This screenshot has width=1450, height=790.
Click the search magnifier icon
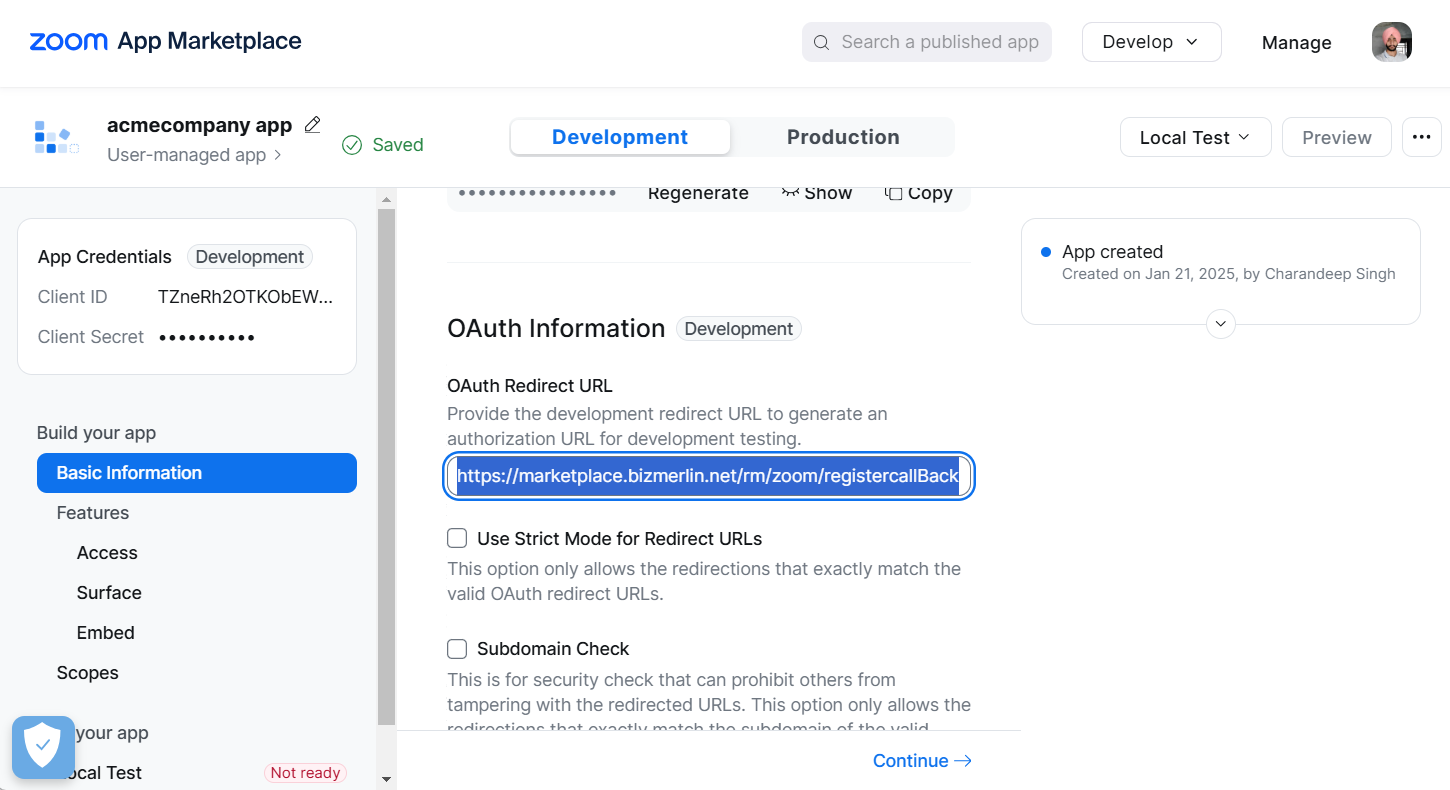[821, 42]
